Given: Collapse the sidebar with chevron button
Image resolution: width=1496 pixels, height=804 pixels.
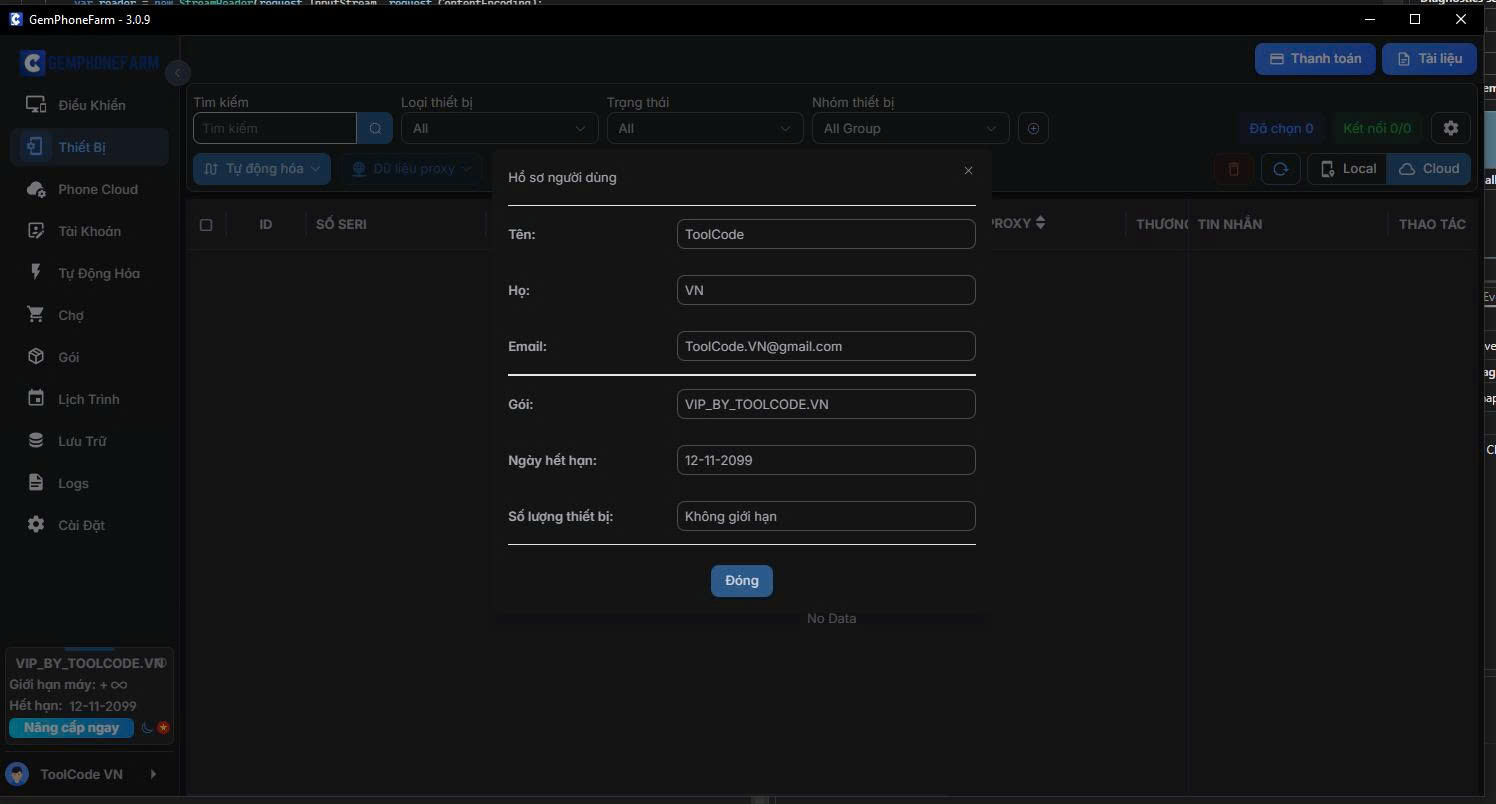Looking at the screenshot, I should (x=177, y=72).
